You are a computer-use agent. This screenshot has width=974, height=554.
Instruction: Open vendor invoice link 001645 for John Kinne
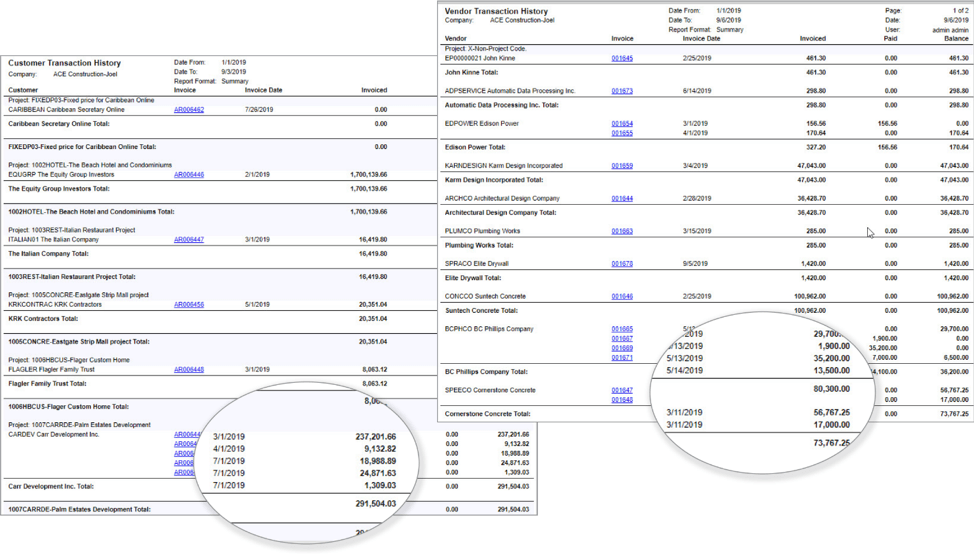(x=622, y=58)
